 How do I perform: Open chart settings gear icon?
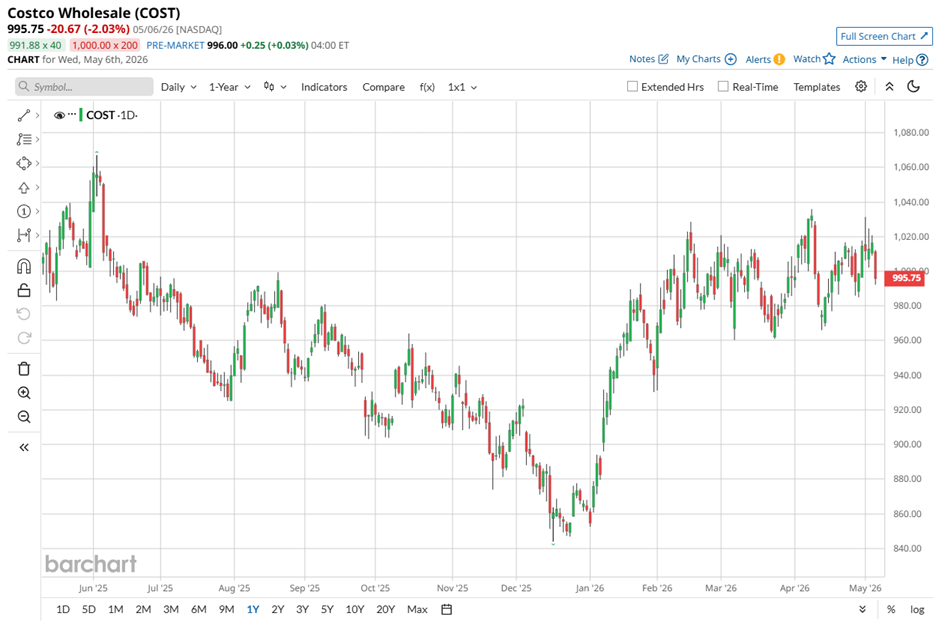click(x=861, y=87)
